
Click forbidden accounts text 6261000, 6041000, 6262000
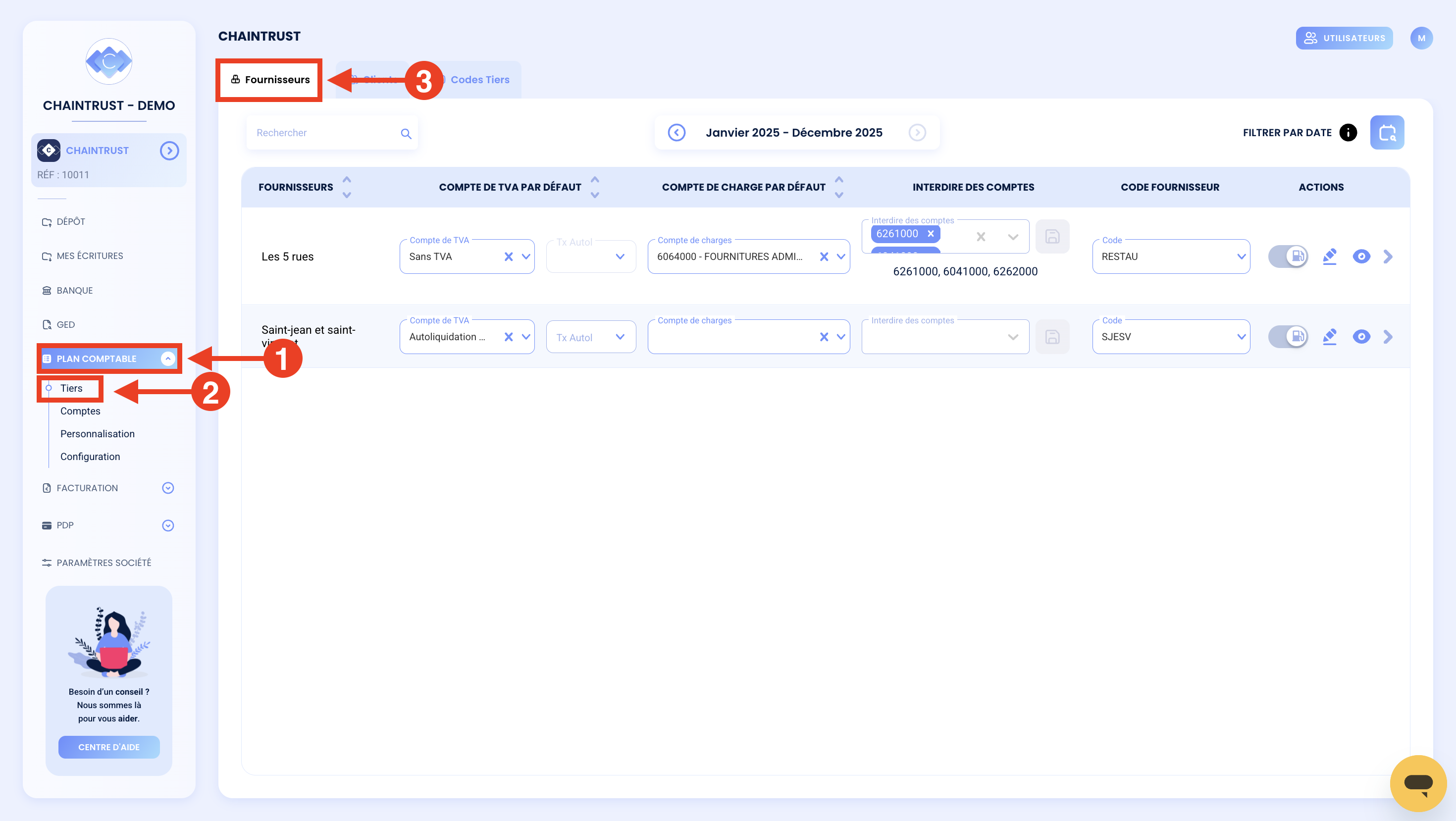[965, 271]
